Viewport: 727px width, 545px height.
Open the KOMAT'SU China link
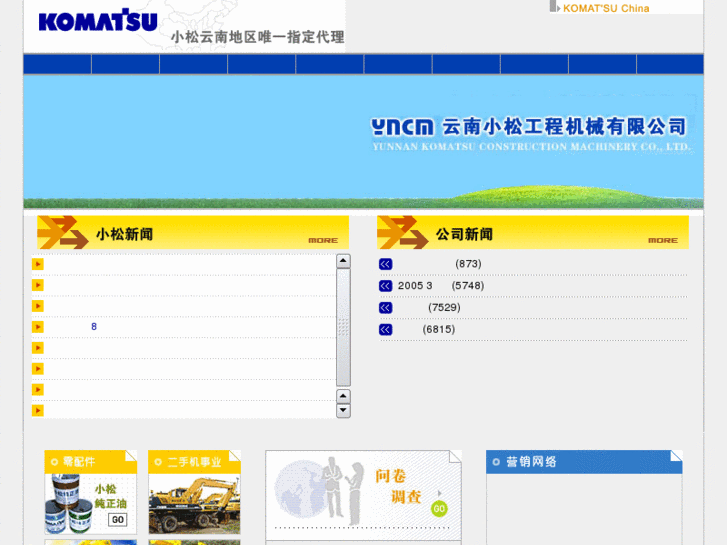(x=606, y=8)
